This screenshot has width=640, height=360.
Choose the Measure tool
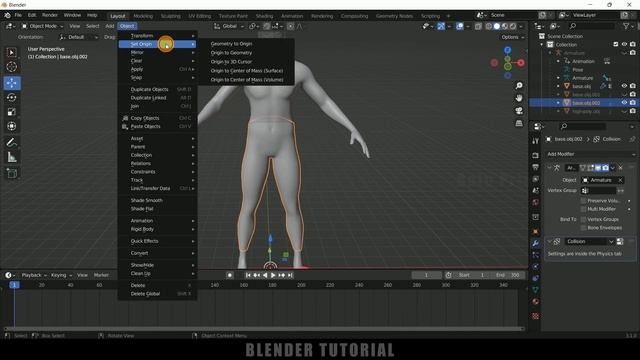pyautogui.click(x=11, y=157)
